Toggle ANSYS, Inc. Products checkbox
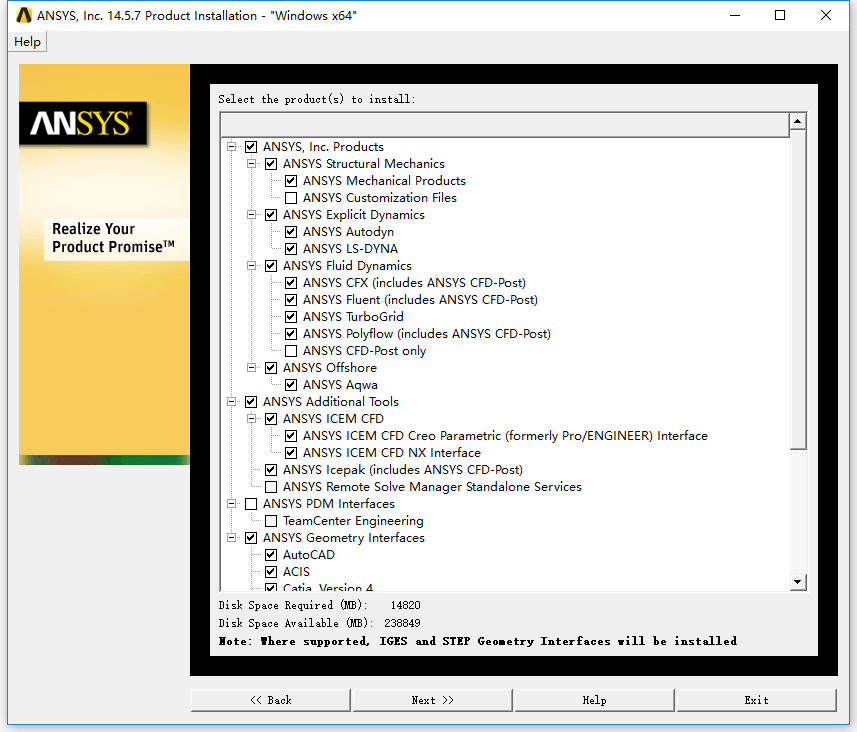 (251, 147)
